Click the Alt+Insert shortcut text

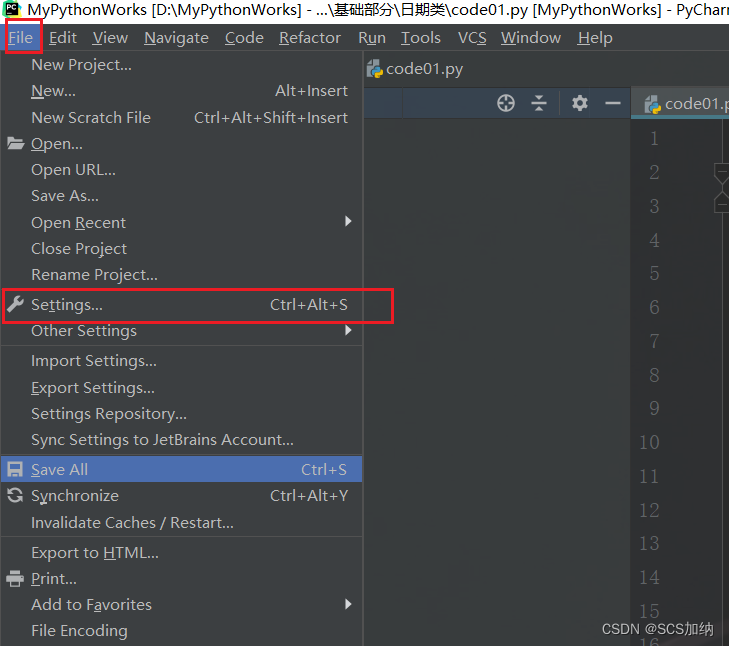[311, 91]
